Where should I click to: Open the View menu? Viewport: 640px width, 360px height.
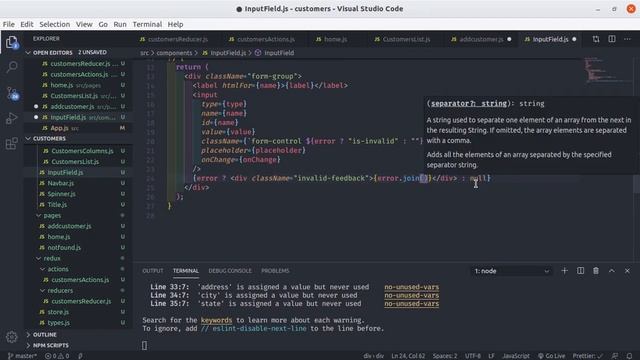pos(84,24)
